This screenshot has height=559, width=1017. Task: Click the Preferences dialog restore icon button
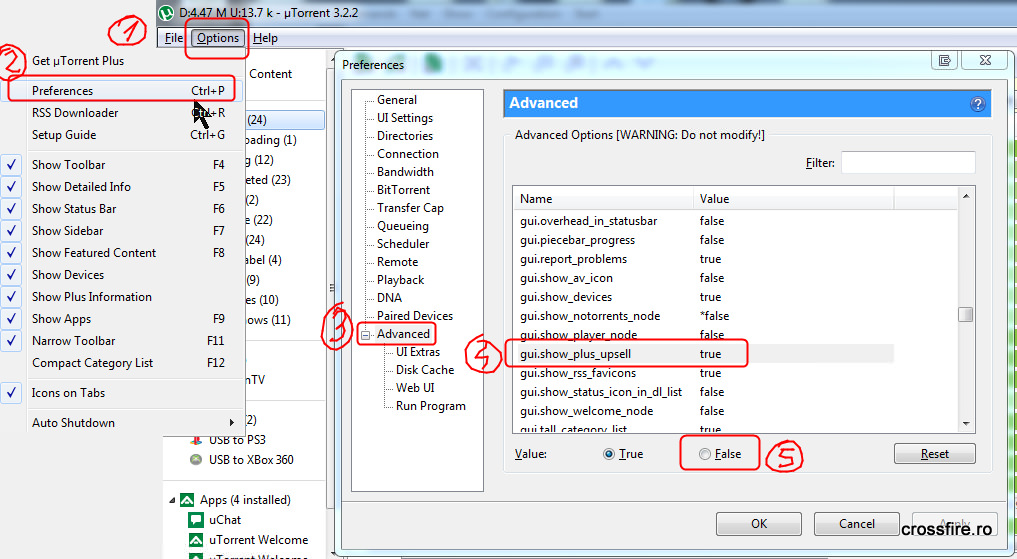pyautogui.click(x=944, y=60)
